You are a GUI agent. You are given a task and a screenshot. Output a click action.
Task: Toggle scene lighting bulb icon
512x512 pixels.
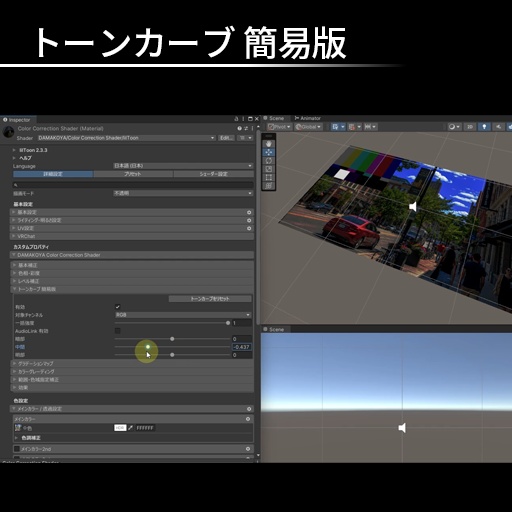484,127
